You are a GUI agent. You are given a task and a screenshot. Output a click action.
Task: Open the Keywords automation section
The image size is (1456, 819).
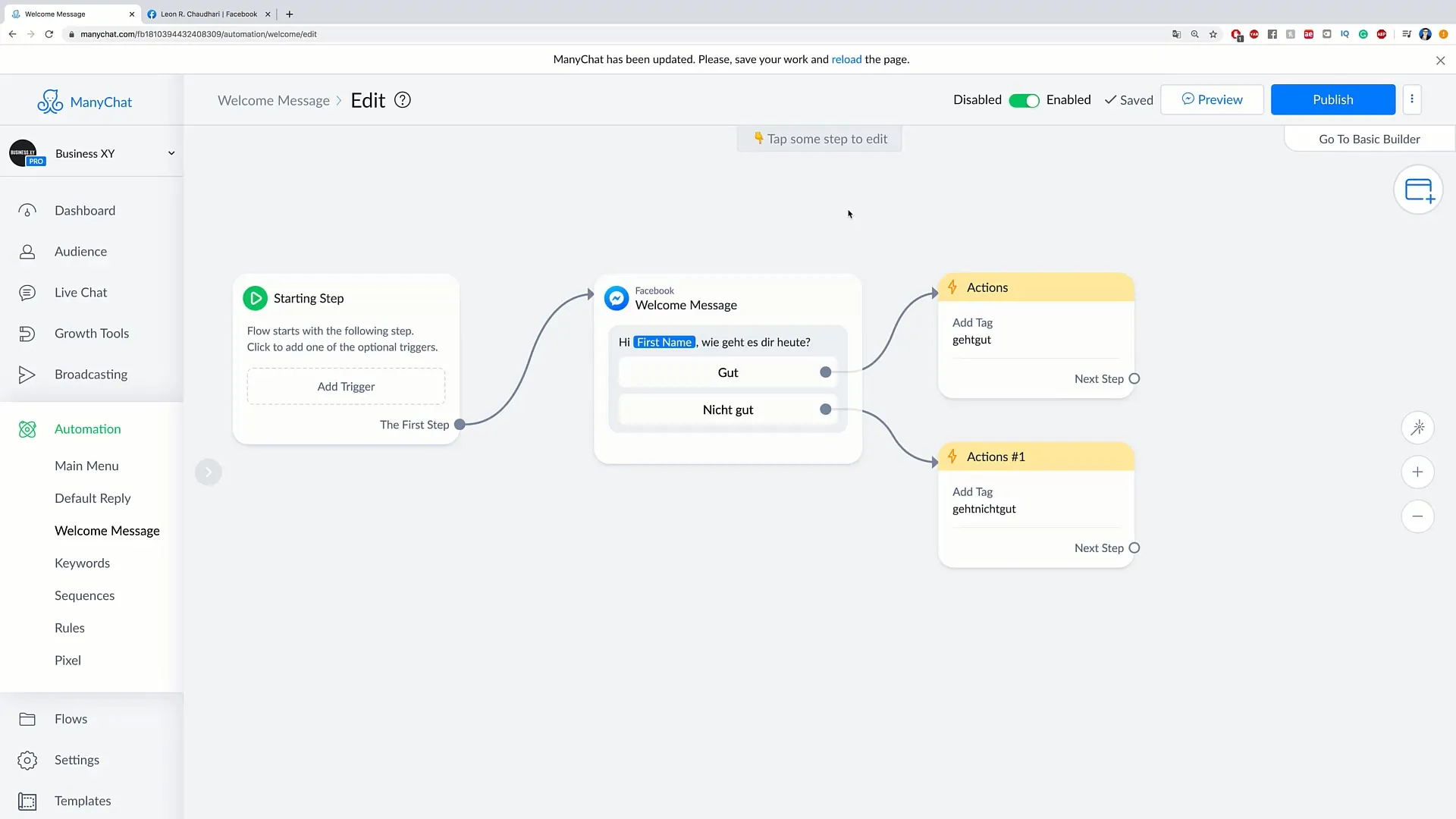pyautogui.click(x=82, y=563)
